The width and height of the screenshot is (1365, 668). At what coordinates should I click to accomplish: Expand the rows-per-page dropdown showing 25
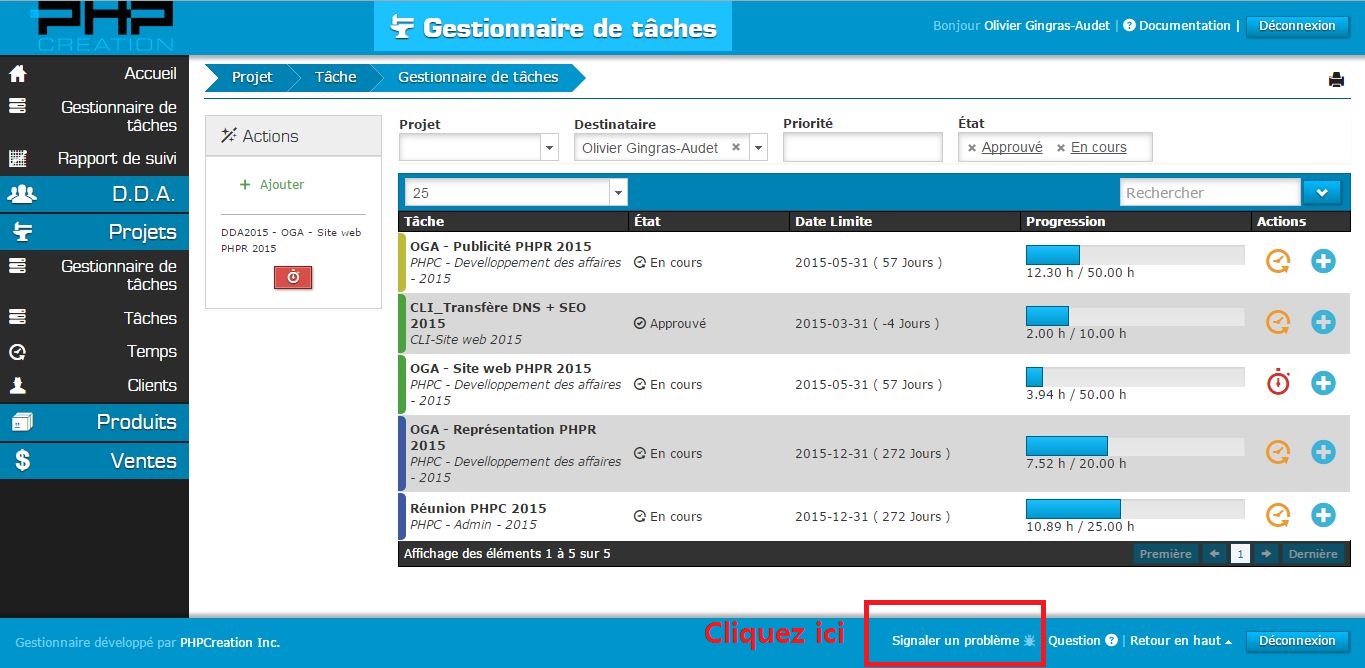pos(618,193)
